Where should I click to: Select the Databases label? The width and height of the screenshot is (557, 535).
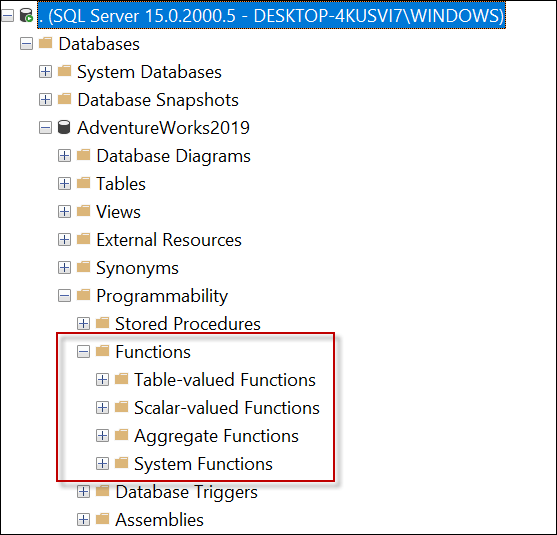click(99, 44)
